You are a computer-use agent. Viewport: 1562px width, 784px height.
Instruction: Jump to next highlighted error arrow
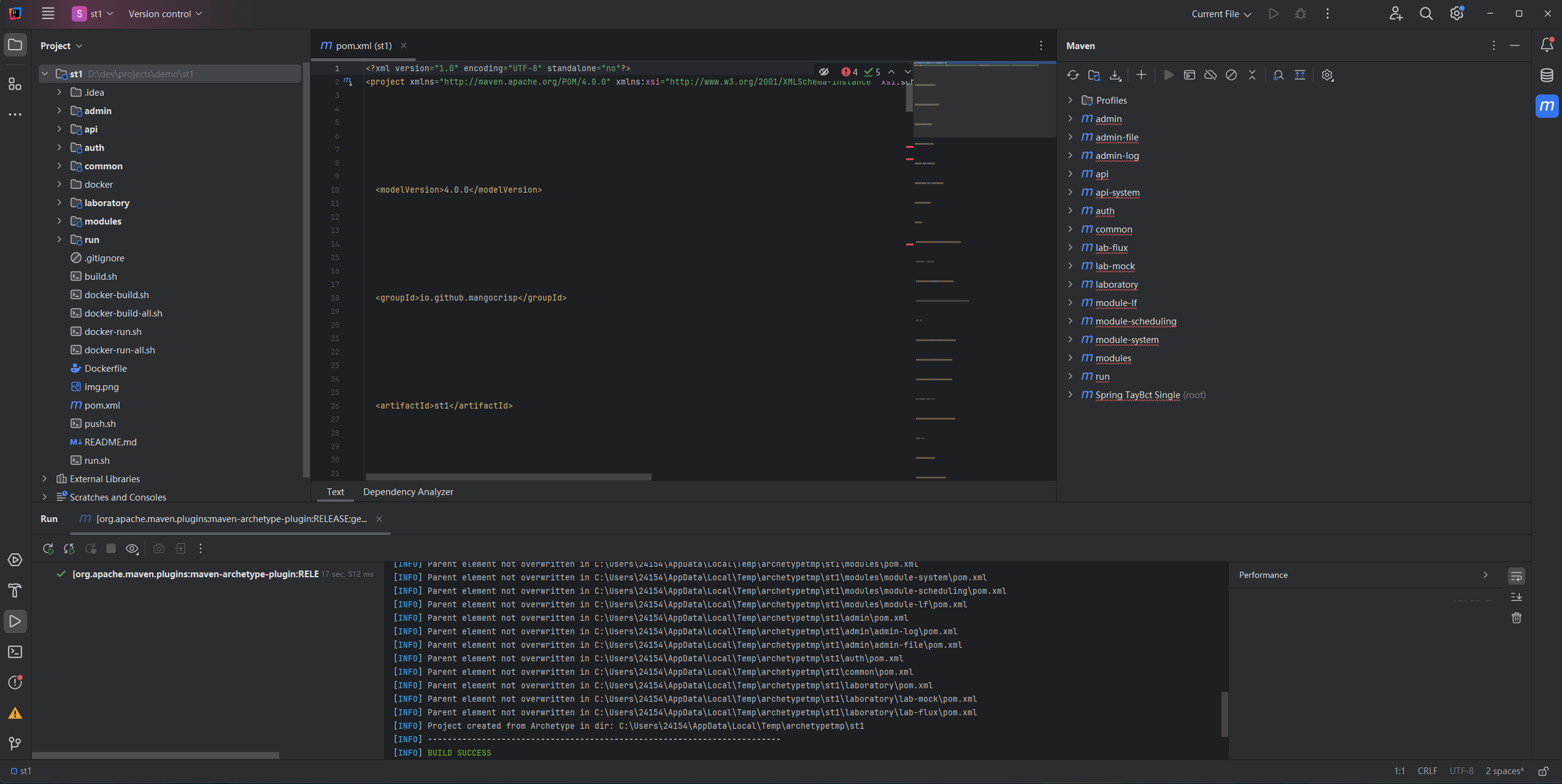point(907,72)
